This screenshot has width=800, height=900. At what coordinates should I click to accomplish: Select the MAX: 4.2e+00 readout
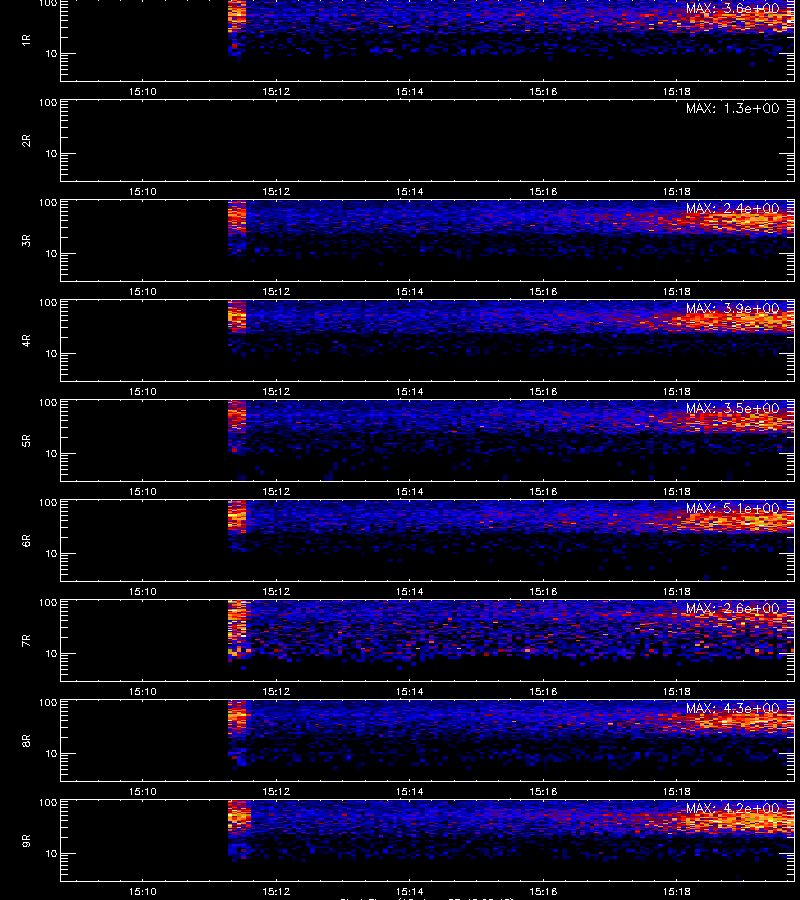tap(733, 808)
